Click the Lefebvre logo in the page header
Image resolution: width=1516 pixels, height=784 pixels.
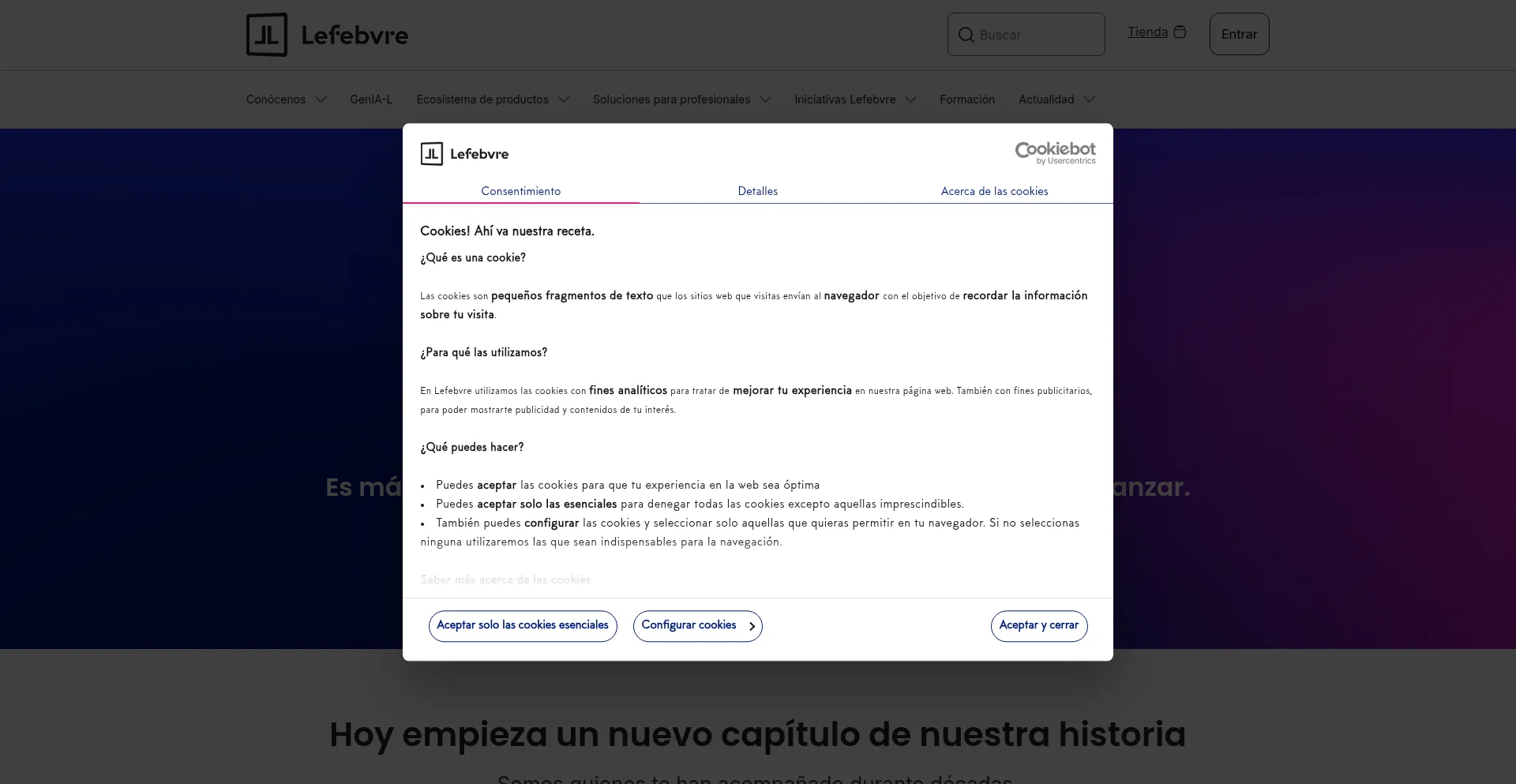coord(327,35)
